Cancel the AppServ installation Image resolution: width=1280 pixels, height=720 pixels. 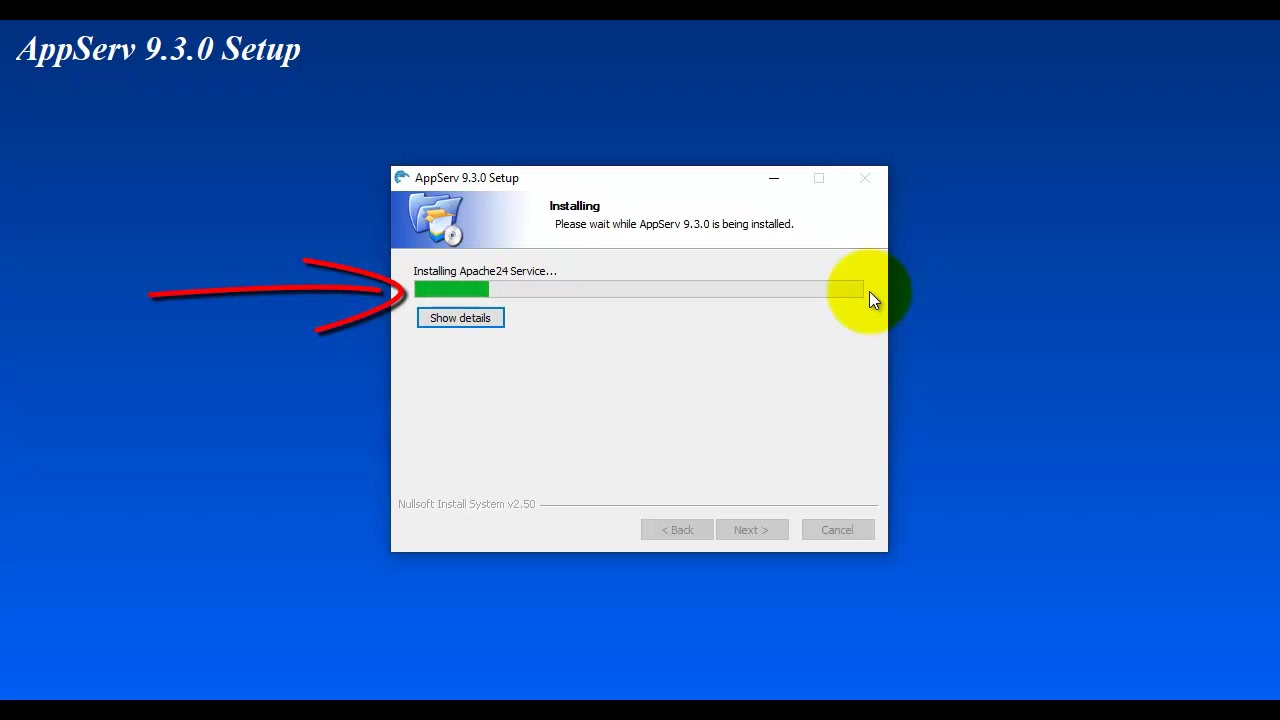pyautogui.click(x=838, y=530)
